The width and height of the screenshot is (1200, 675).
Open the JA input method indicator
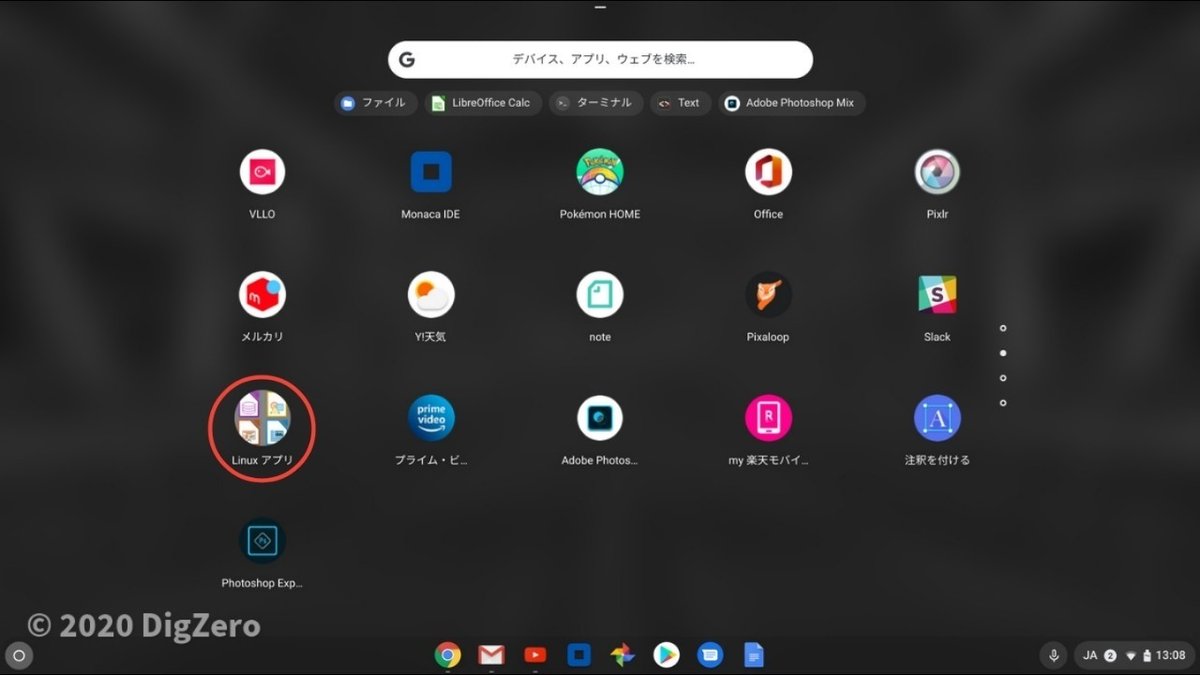point(1090,656)
